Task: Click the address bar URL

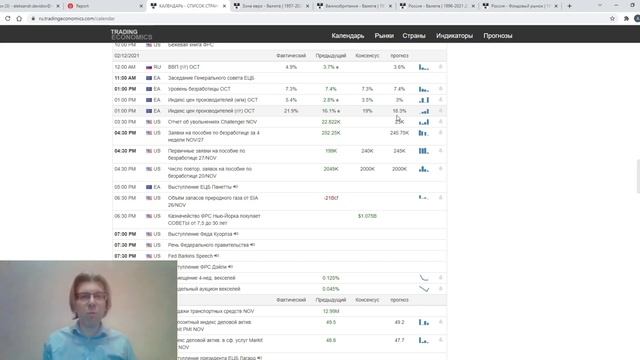Action: pyautogui.click(x=77, y=18)
